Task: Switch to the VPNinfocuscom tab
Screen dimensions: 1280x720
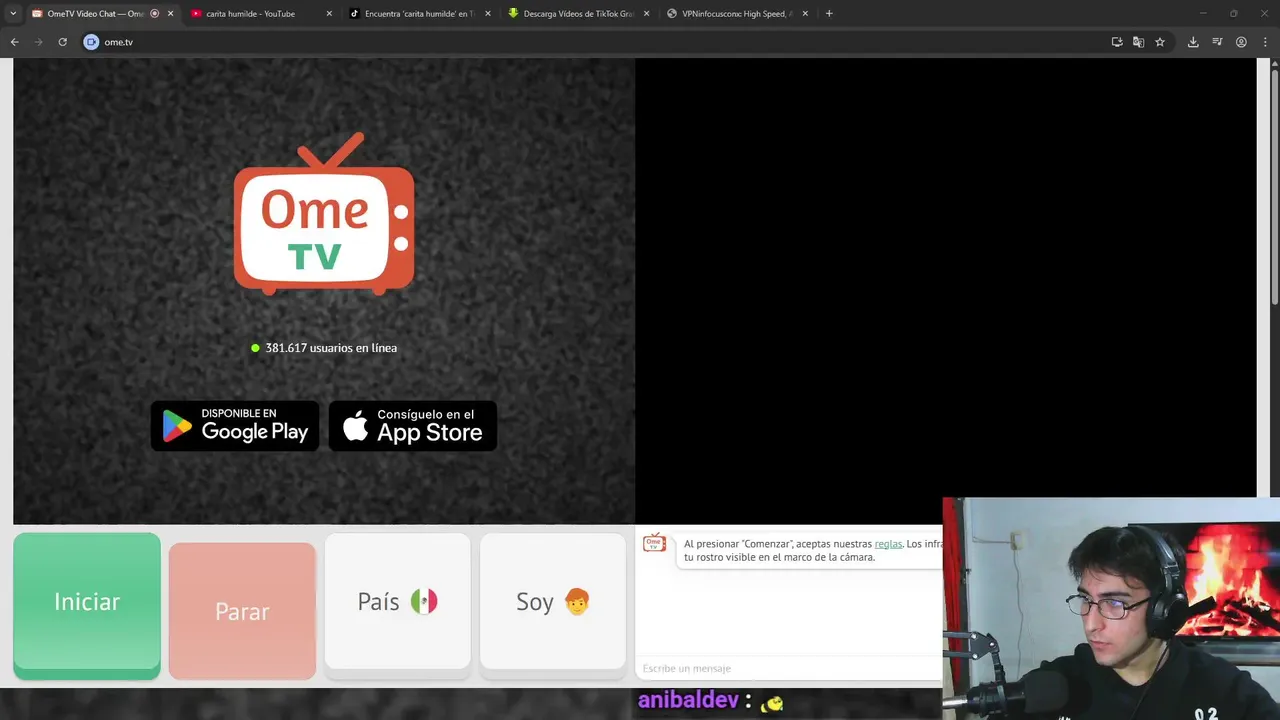Action: point(737,14)
